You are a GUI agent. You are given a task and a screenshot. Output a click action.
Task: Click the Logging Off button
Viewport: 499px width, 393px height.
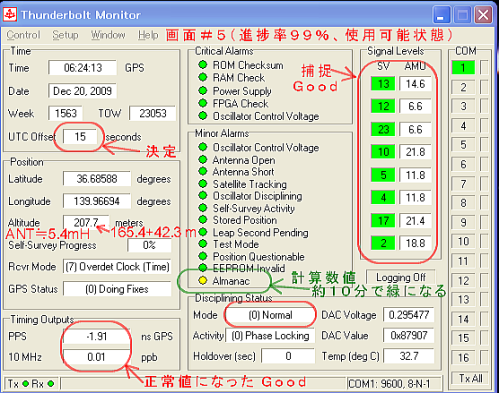click(x=400, y=277)
